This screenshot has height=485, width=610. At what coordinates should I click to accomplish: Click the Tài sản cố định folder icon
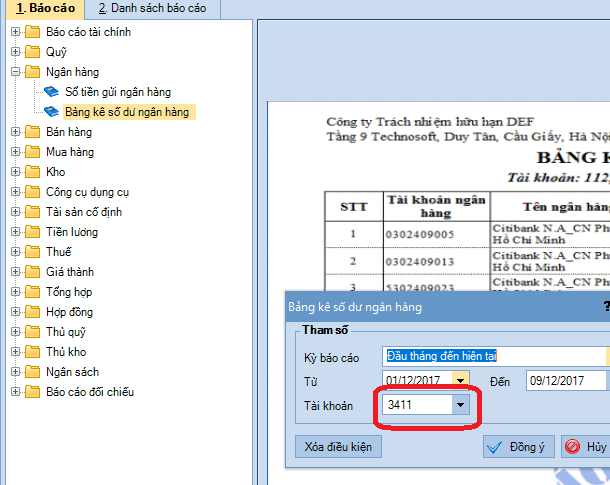click(x=32, y=212)
